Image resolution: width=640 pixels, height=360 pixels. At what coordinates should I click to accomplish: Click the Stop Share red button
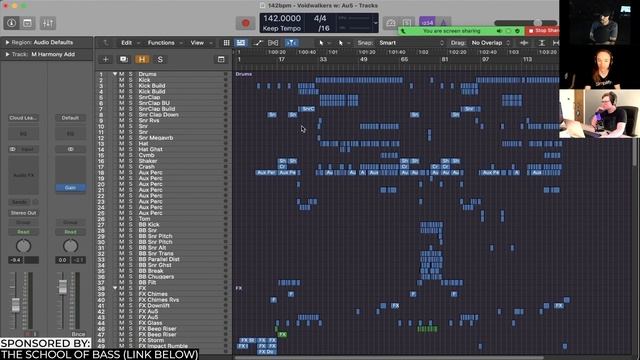543,31
